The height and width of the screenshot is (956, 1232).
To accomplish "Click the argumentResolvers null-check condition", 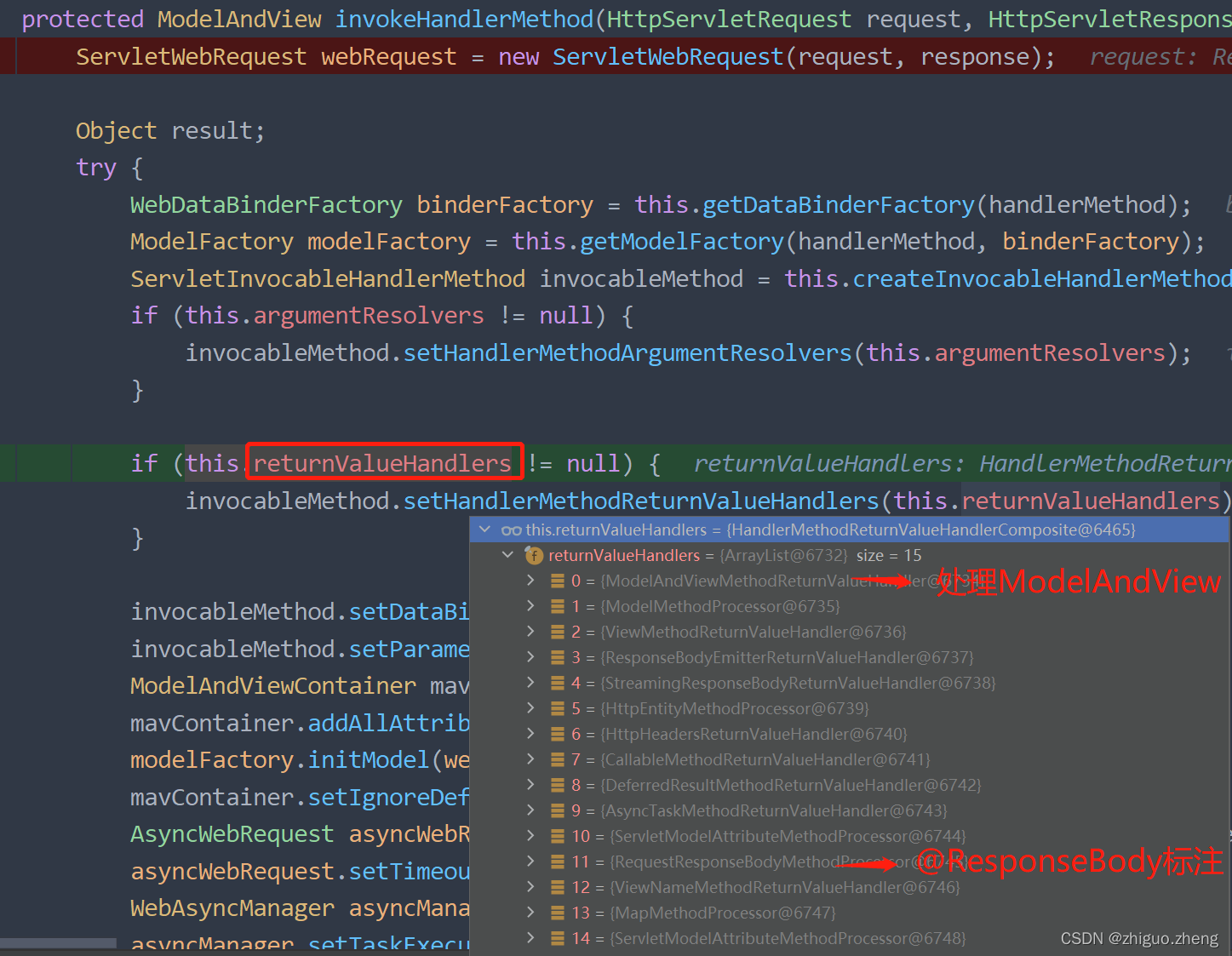I will pyautogui.click(x=388, y=315).
